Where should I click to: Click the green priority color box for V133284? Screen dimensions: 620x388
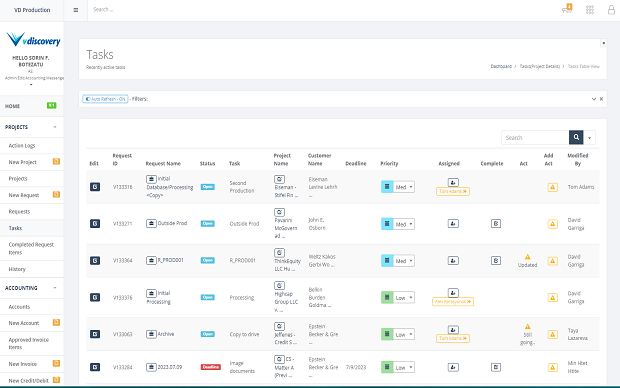coord(387,367)
